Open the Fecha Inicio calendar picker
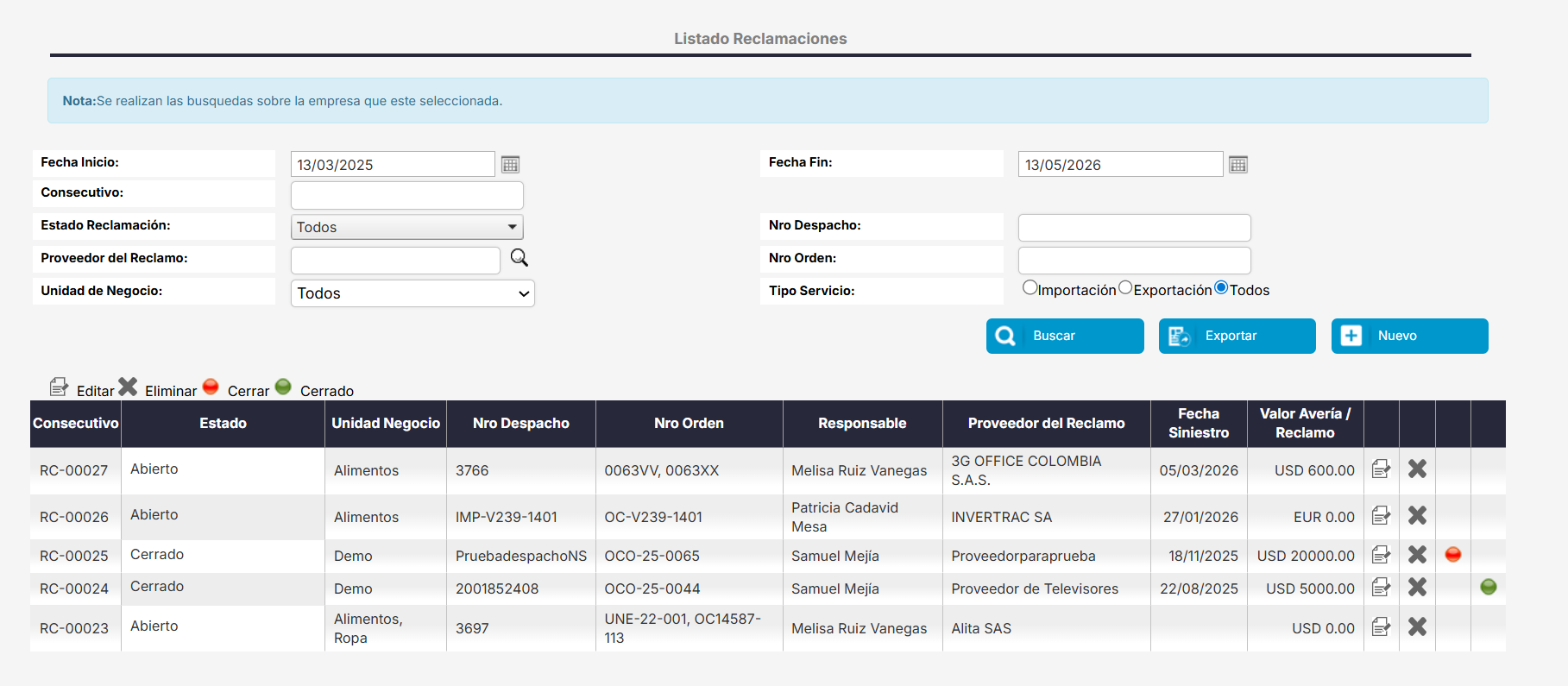Viewport: 1568px width, 686px height. [x=510, y=165]
